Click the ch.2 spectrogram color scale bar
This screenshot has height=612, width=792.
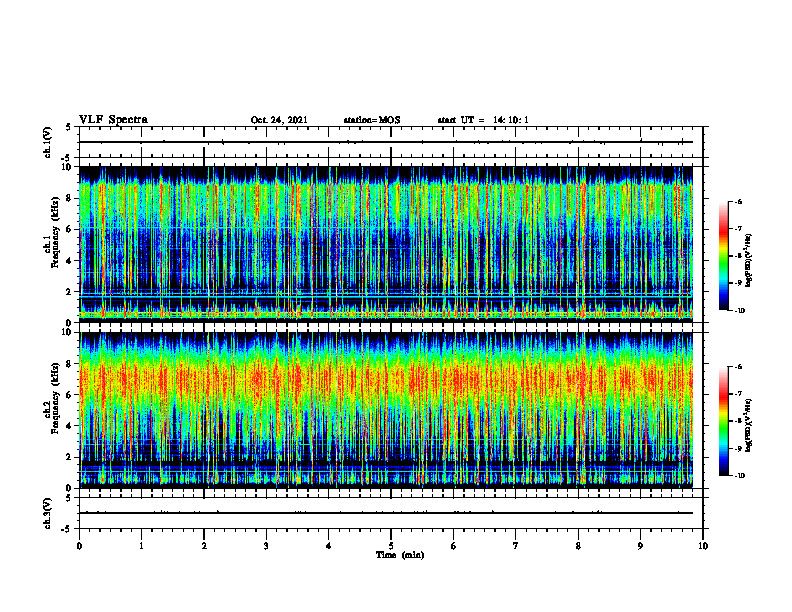(x=723, y=421)
